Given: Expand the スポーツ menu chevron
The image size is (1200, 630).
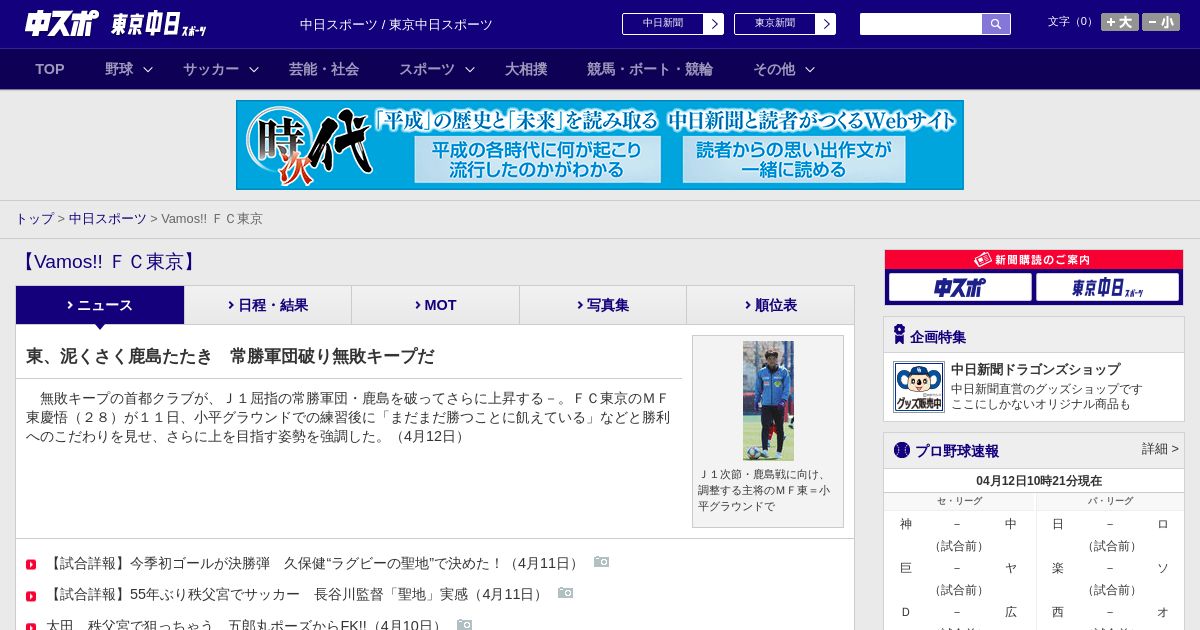Looking at the screenshot, I should [x=470, y=70].
